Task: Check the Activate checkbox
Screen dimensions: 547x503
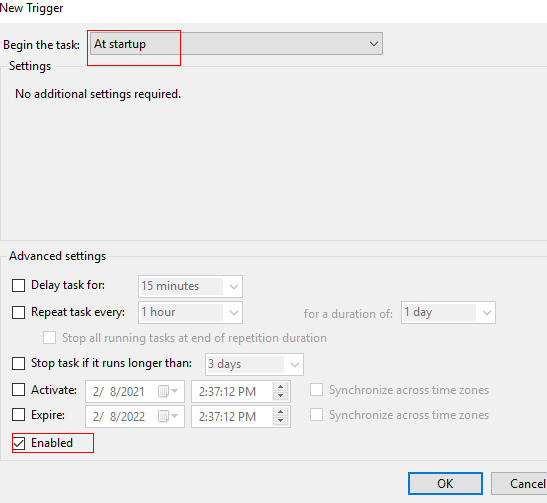Action: 18,390
